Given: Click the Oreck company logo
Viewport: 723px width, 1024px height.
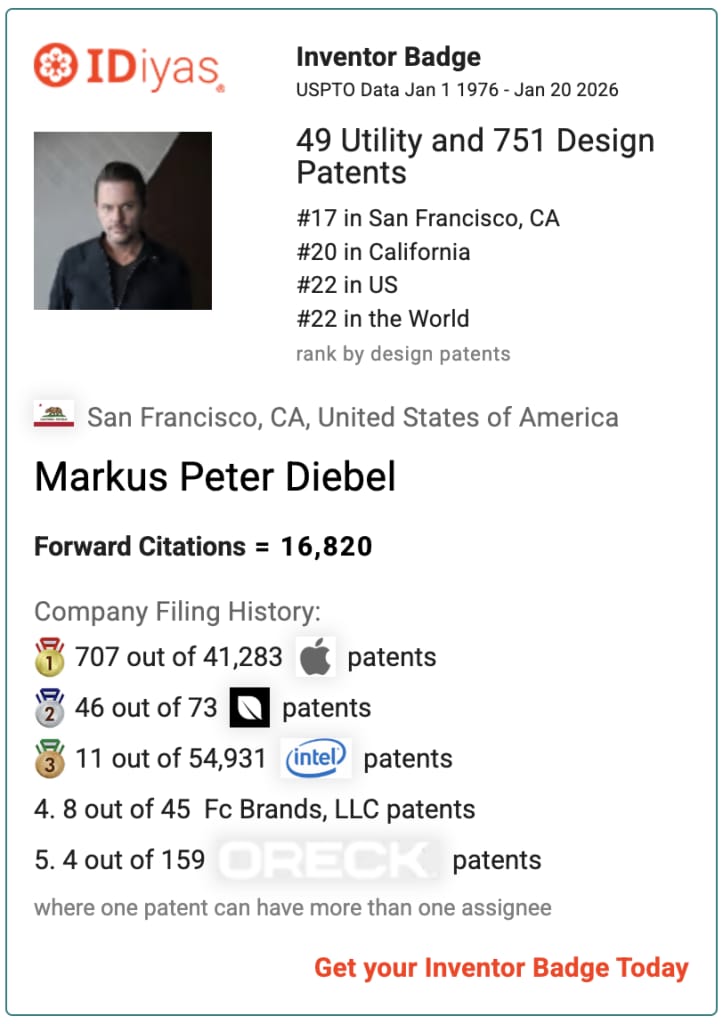Looking at the screenshot, I should tap(328, 859).
